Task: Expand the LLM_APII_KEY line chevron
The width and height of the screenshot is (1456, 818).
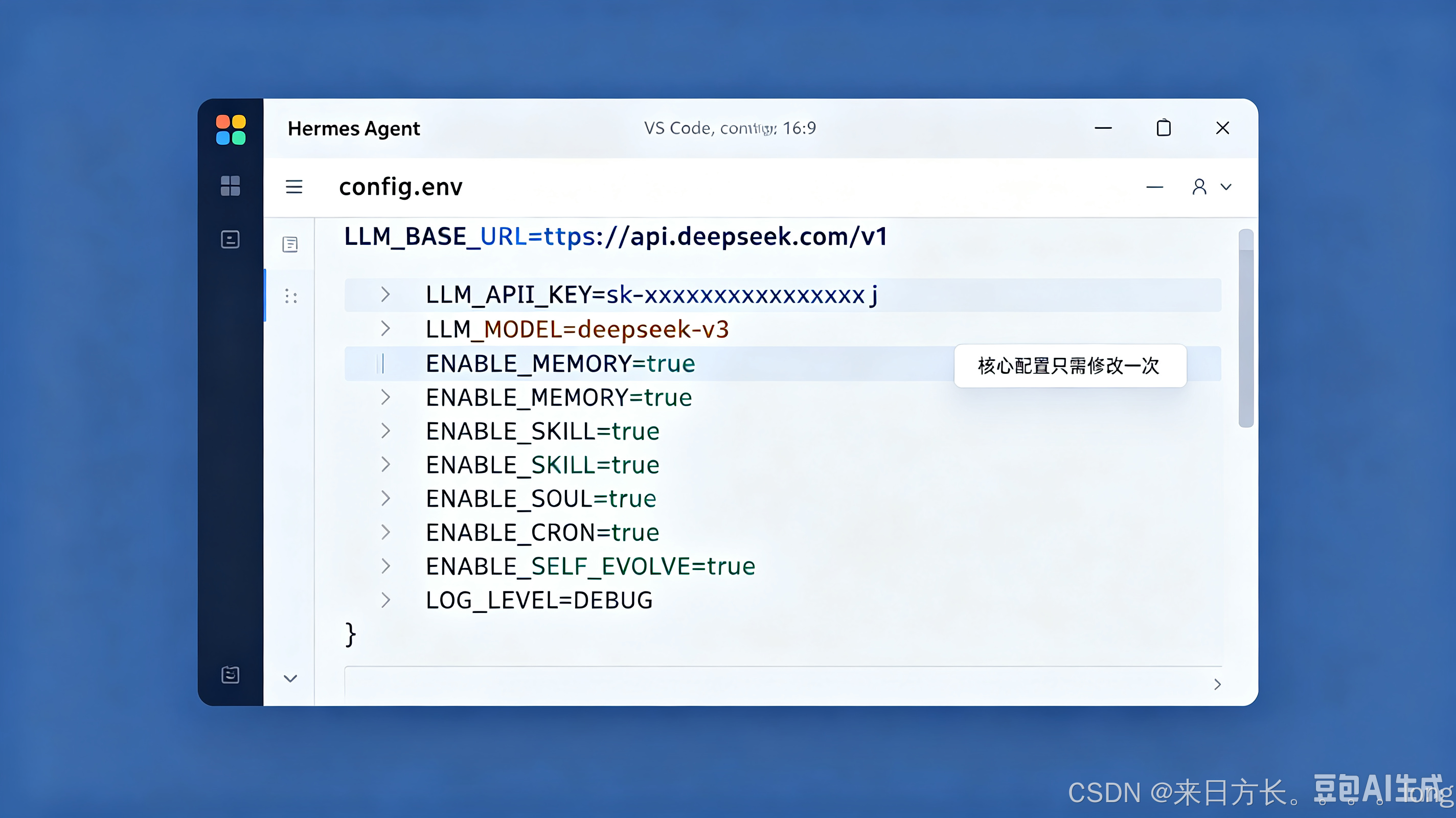Action: [x=385, y=294]
